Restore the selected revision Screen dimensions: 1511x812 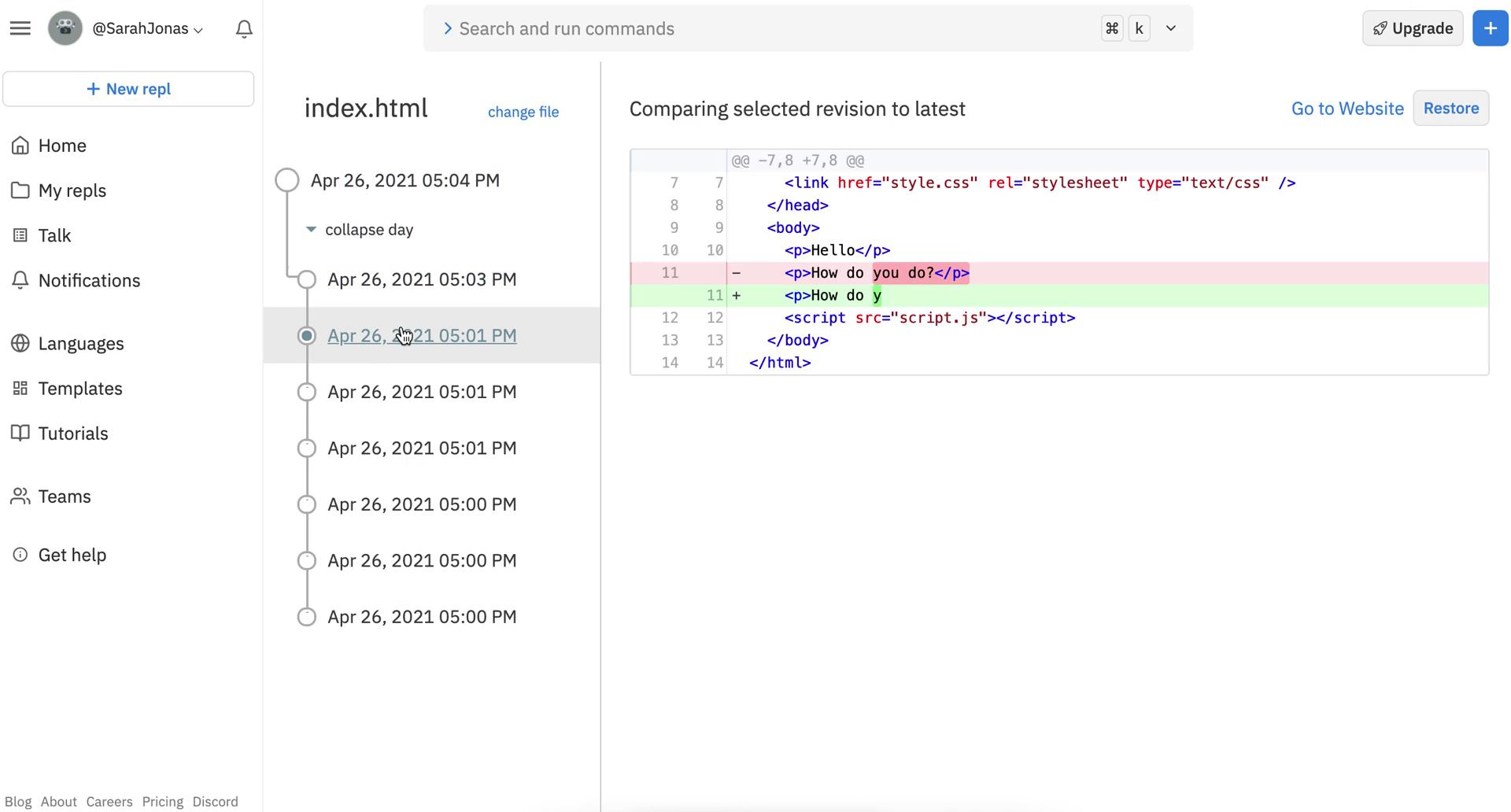[1450, 108]
